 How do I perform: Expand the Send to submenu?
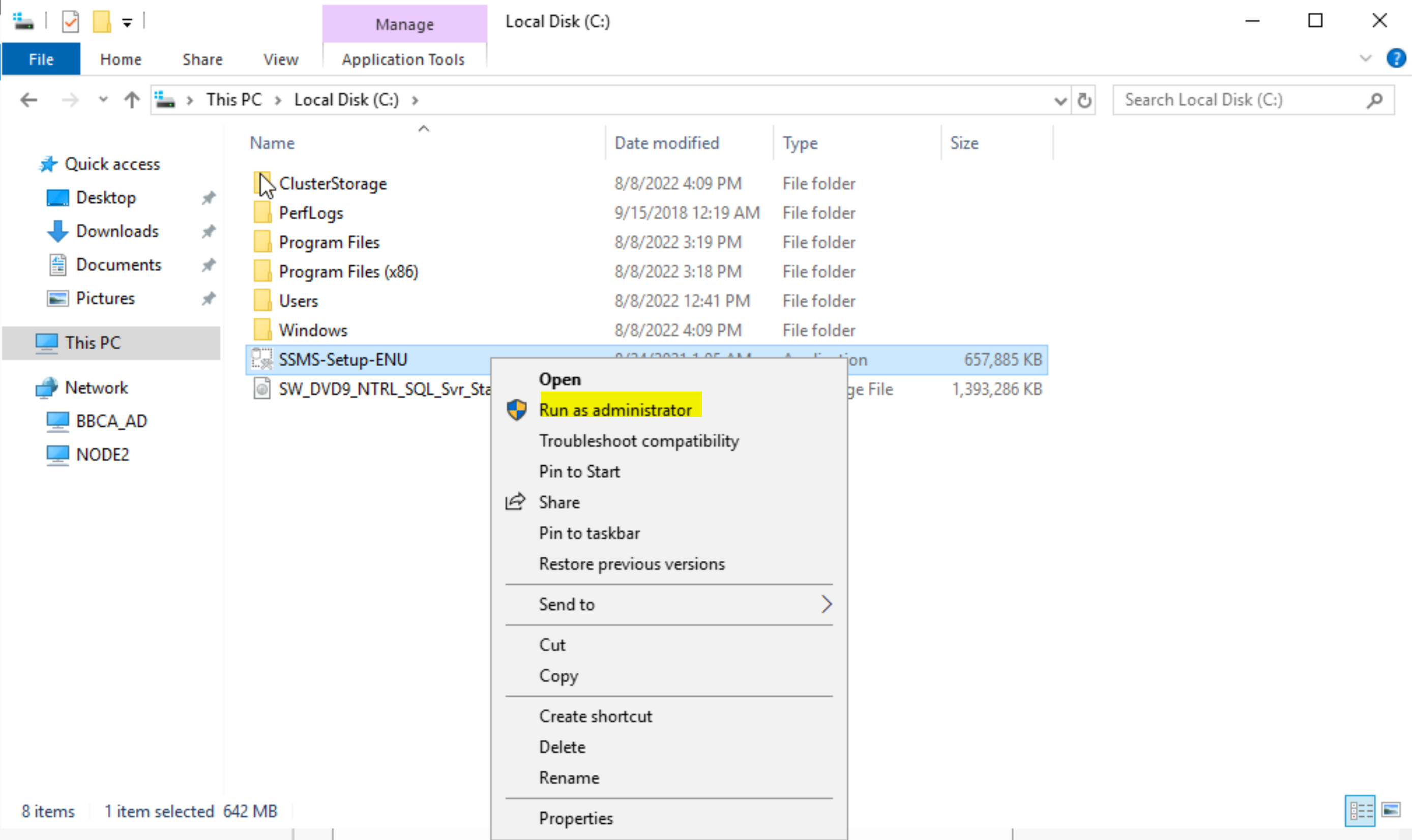669,605
